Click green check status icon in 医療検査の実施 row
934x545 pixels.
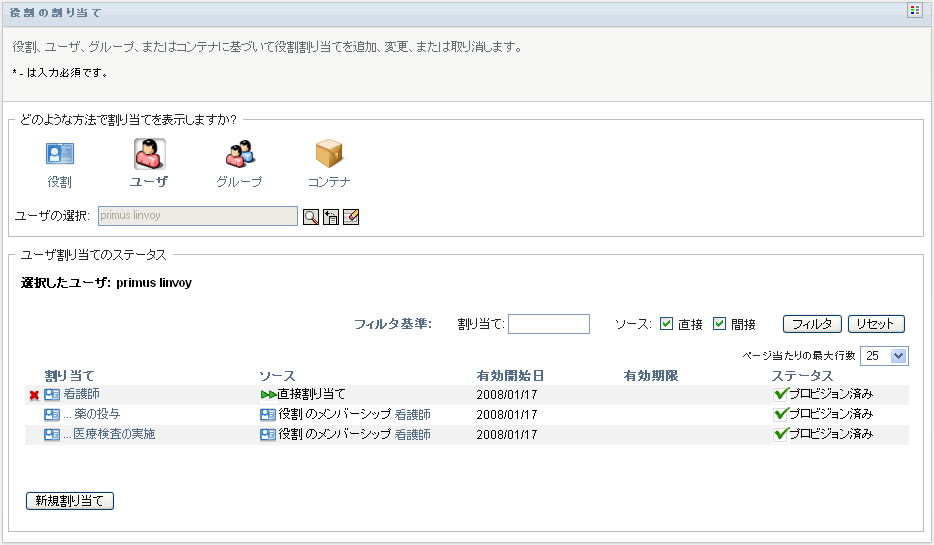point(780,434)
